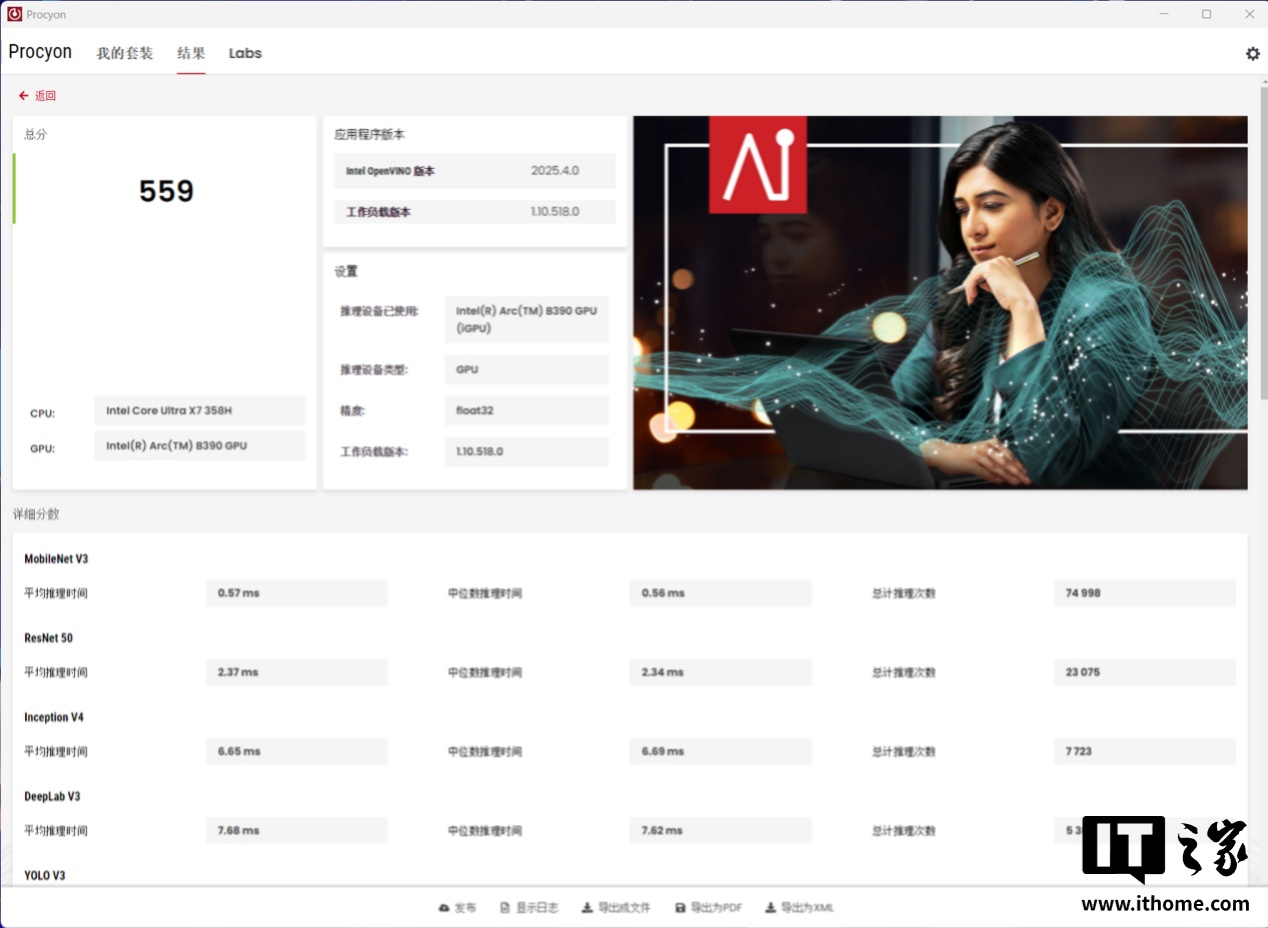The width and height of the screenshot is (1268, 928).
Task: Click the Procyon app logo in title bar
Action: coord(14,14)
